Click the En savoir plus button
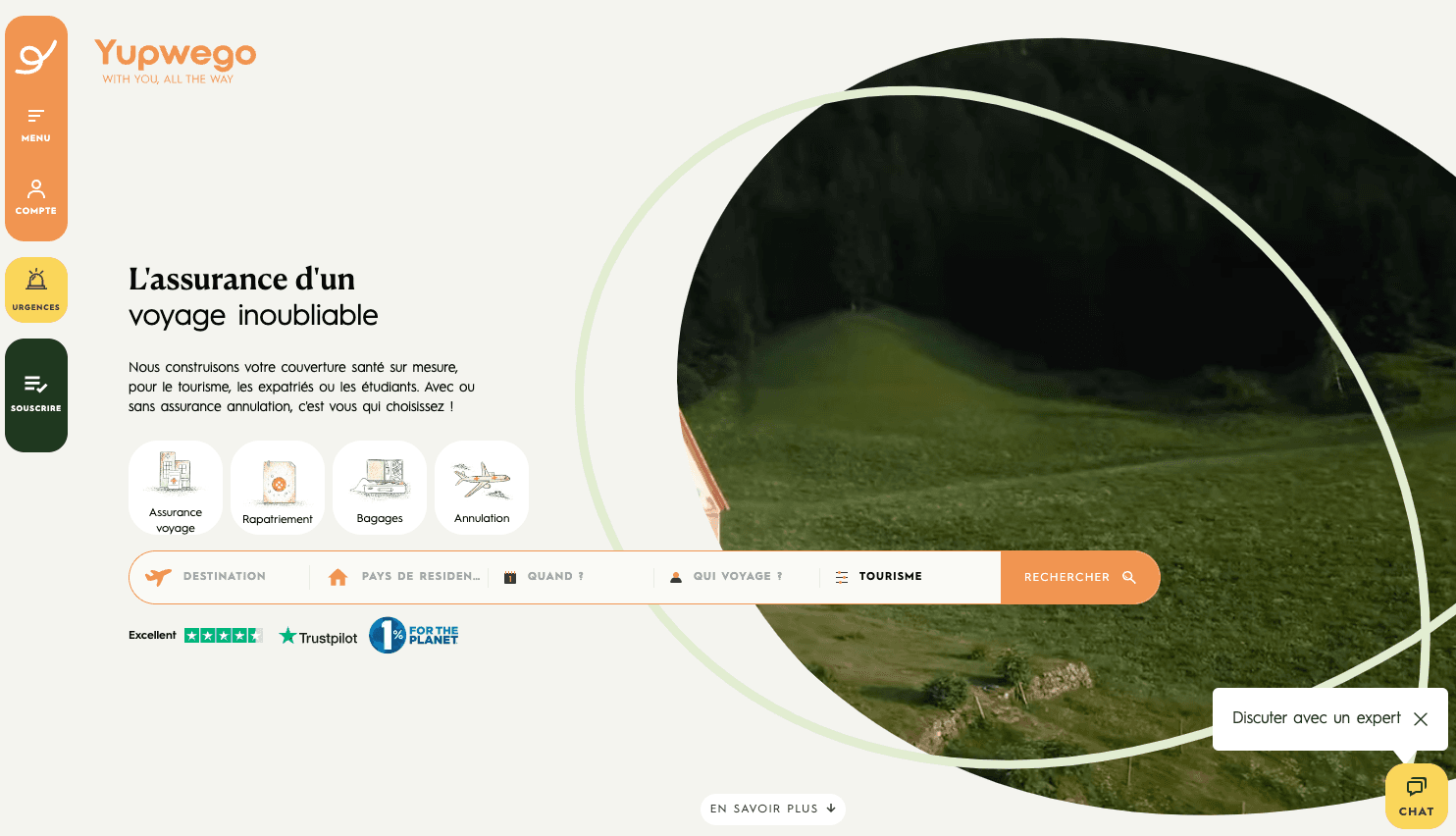This screenshot has width=1456, height=836. coord(773,809)
